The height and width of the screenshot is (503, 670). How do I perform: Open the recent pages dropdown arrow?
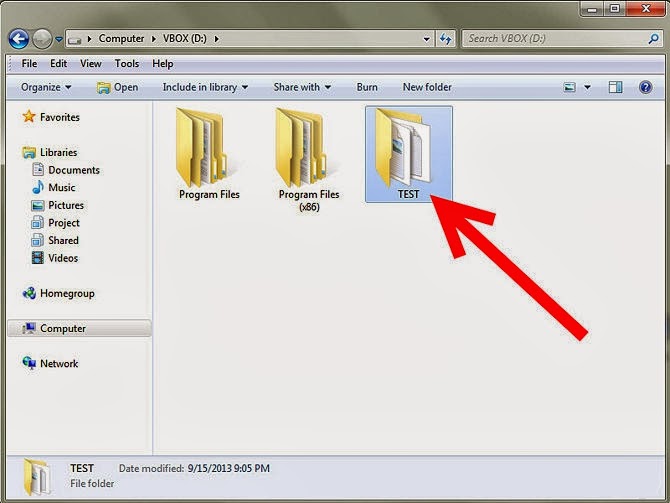point(59,39)
